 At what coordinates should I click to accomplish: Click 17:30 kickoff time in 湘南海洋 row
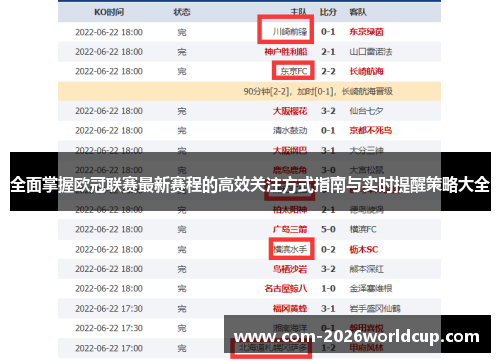109,328
